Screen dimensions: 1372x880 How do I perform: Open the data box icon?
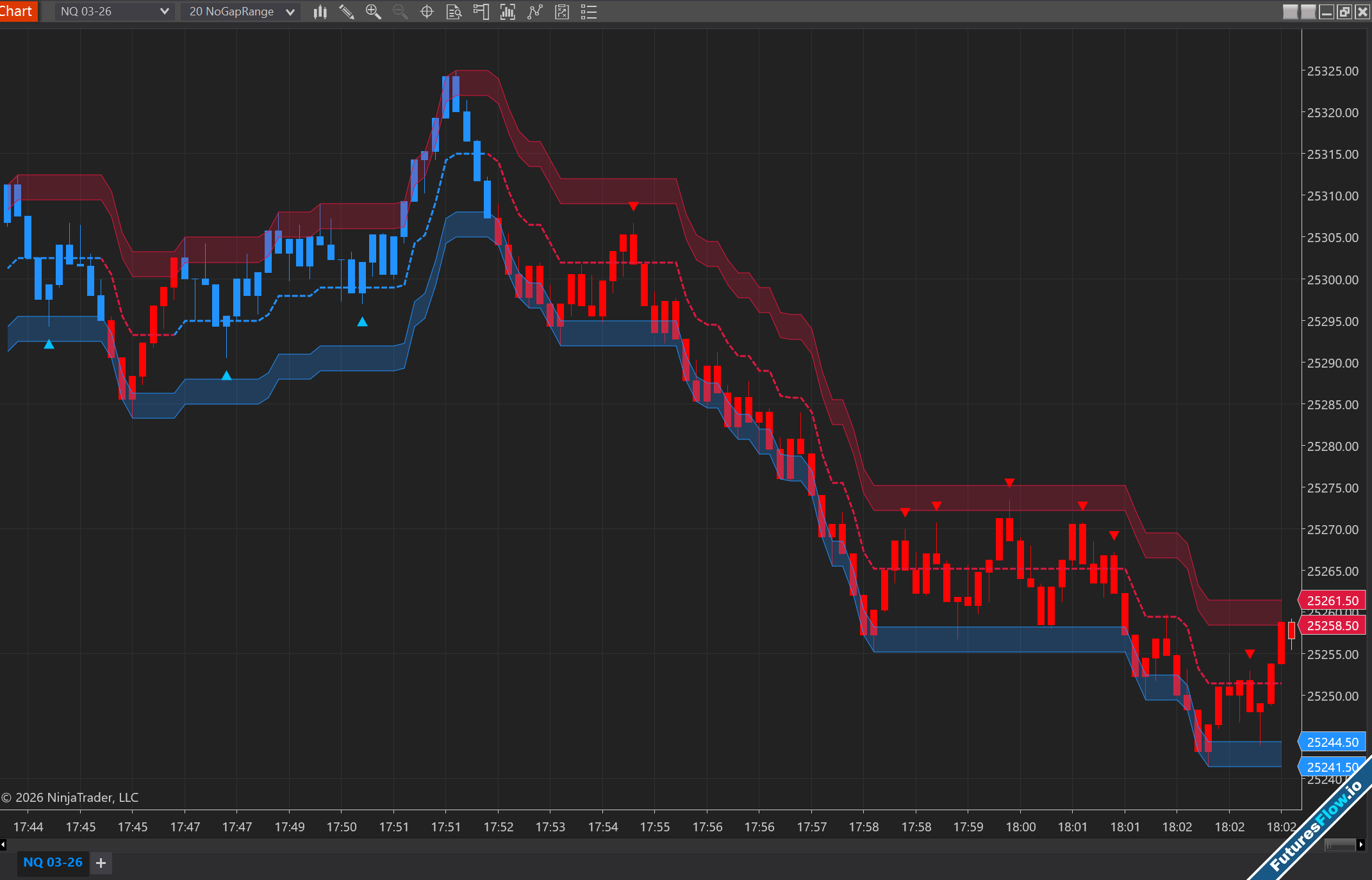pyautogui.click(x=454, y=12)
